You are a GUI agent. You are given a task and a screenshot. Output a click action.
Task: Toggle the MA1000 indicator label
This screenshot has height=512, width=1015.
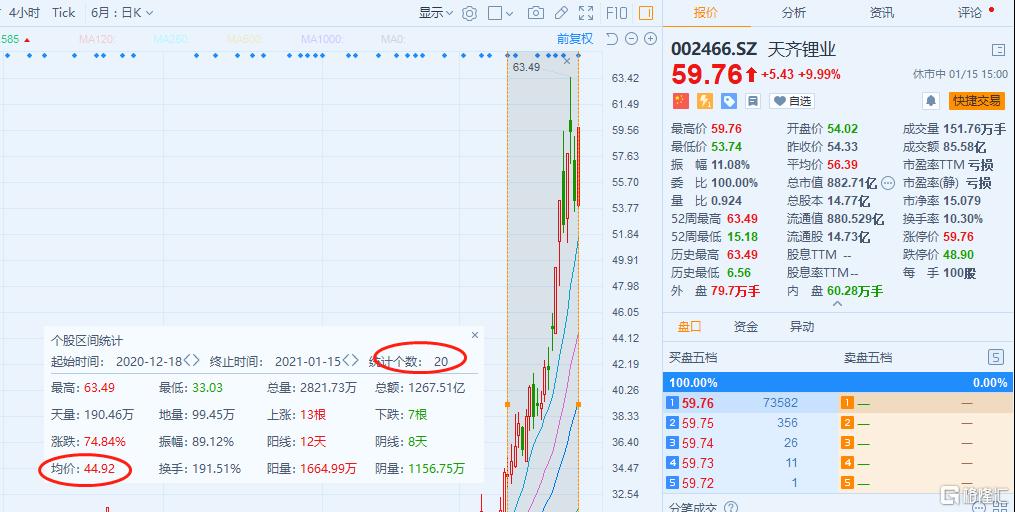[322, 39]
